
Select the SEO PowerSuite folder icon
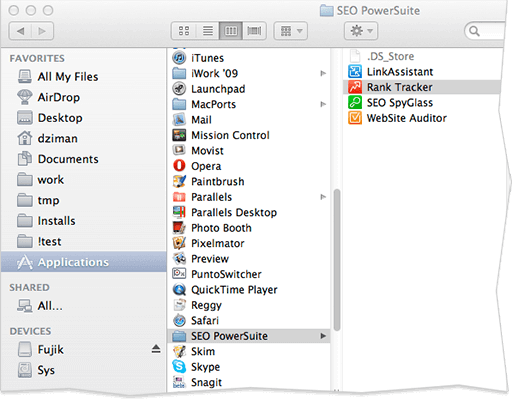coord(179,336)
